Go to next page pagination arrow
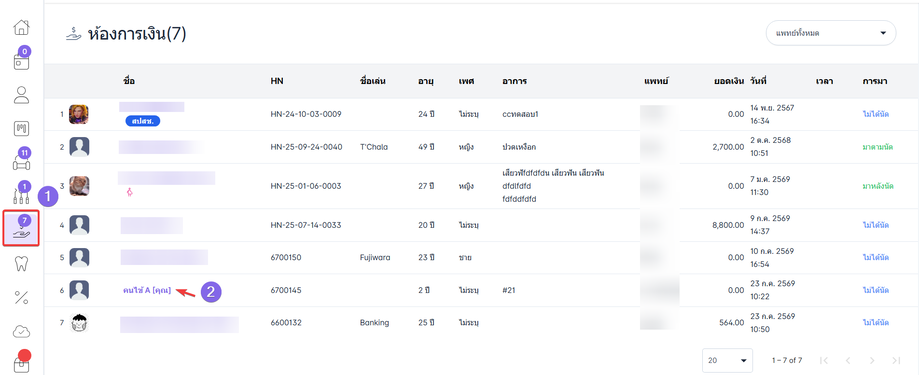The width and height of the screenshot is (919, 375). point(872,360)
